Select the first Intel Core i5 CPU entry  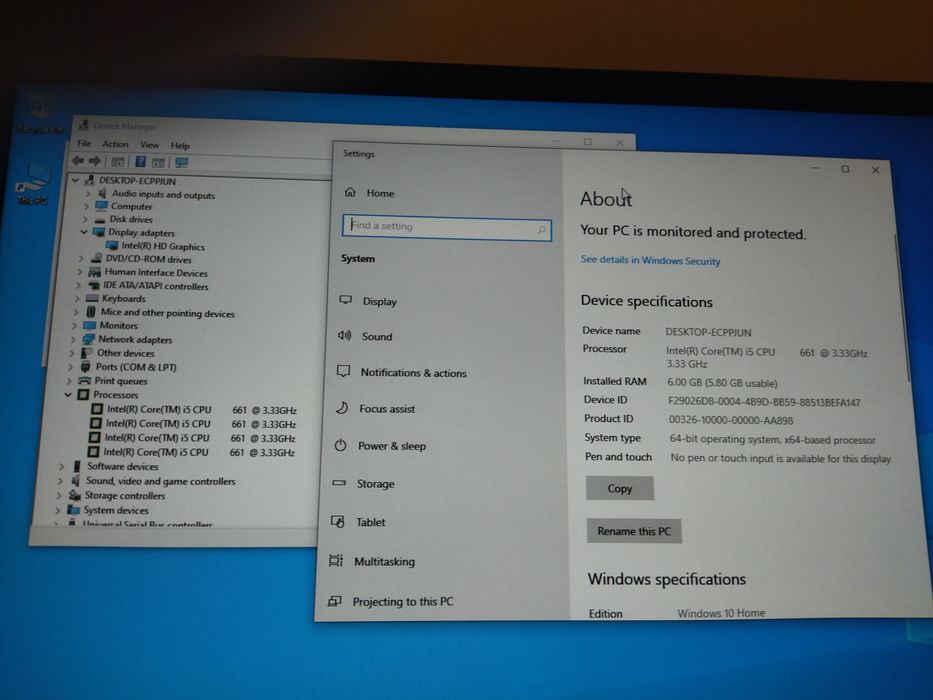pyautogui.click(x=201, y=410)
